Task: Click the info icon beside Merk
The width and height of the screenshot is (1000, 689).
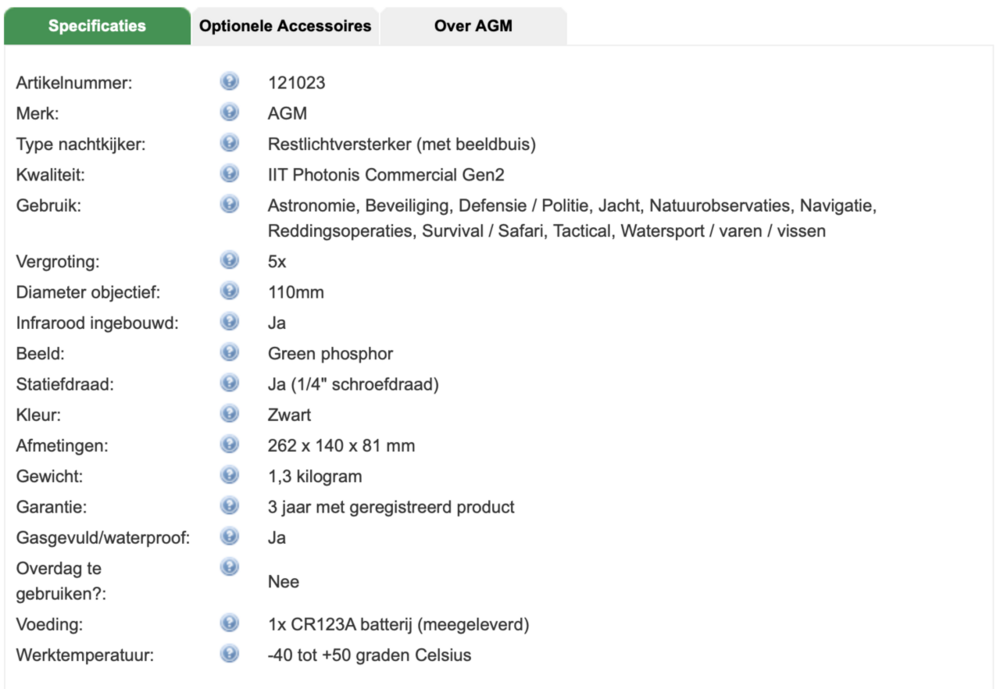Action: 230,112
